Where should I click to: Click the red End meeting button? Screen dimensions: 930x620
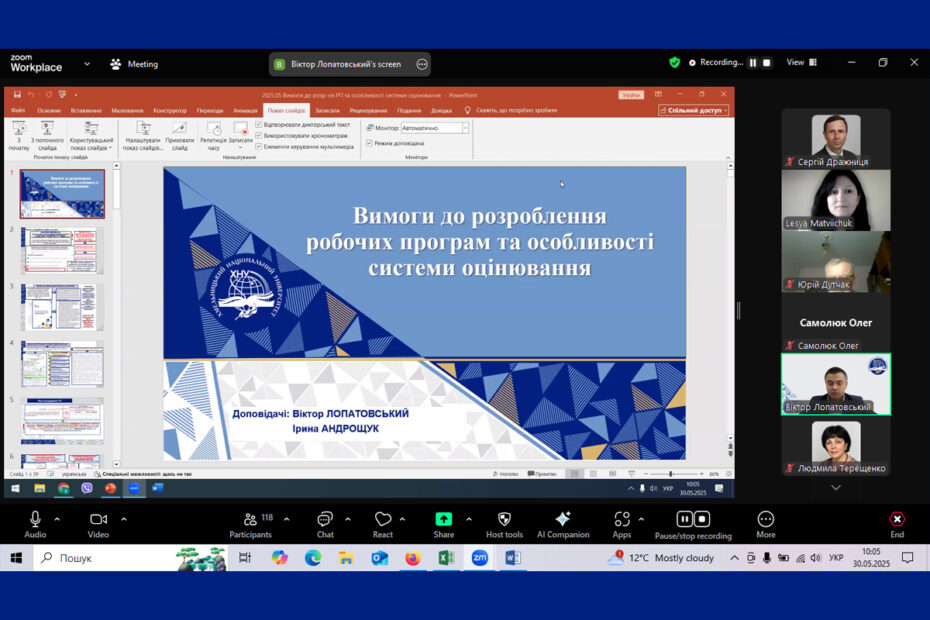click(897, 524)
